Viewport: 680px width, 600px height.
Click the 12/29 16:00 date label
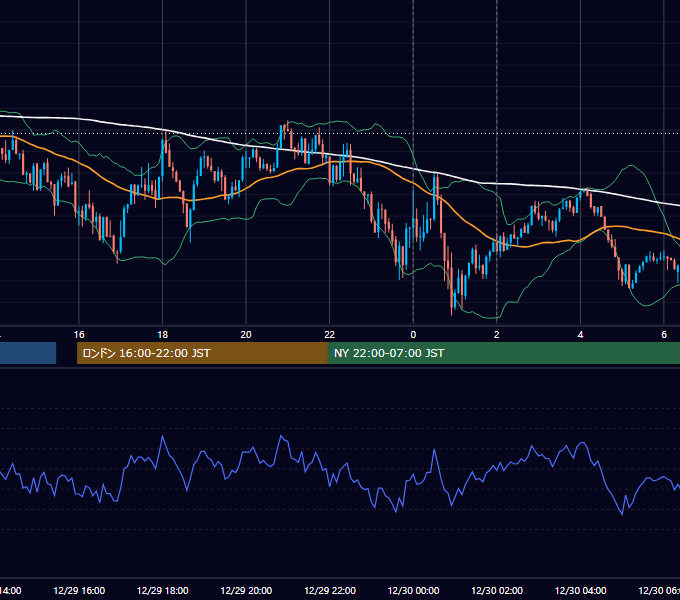79,591
